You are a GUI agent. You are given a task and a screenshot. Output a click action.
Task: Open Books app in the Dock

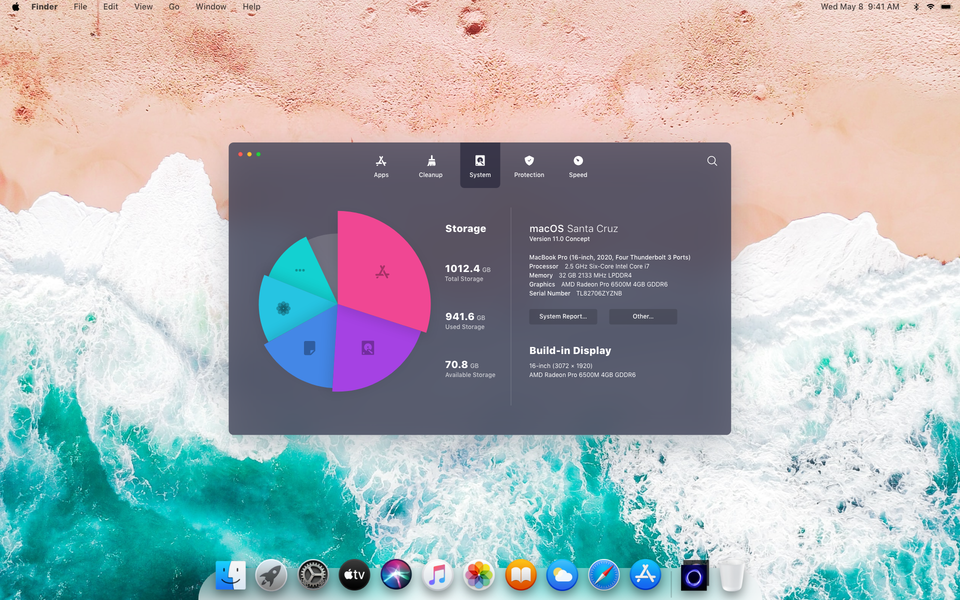[521, 576]
